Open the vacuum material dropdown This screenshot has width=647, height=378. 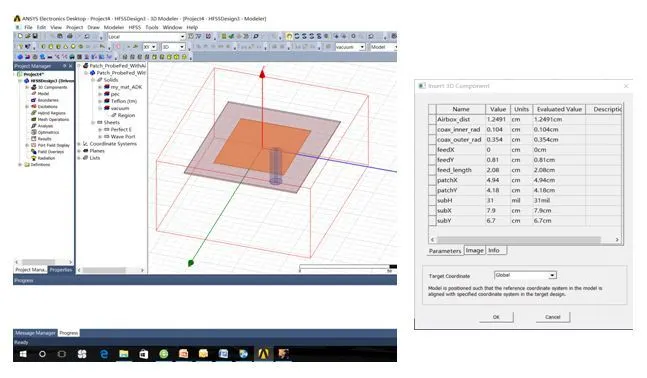pyautogui.click(x=362, y=47)
